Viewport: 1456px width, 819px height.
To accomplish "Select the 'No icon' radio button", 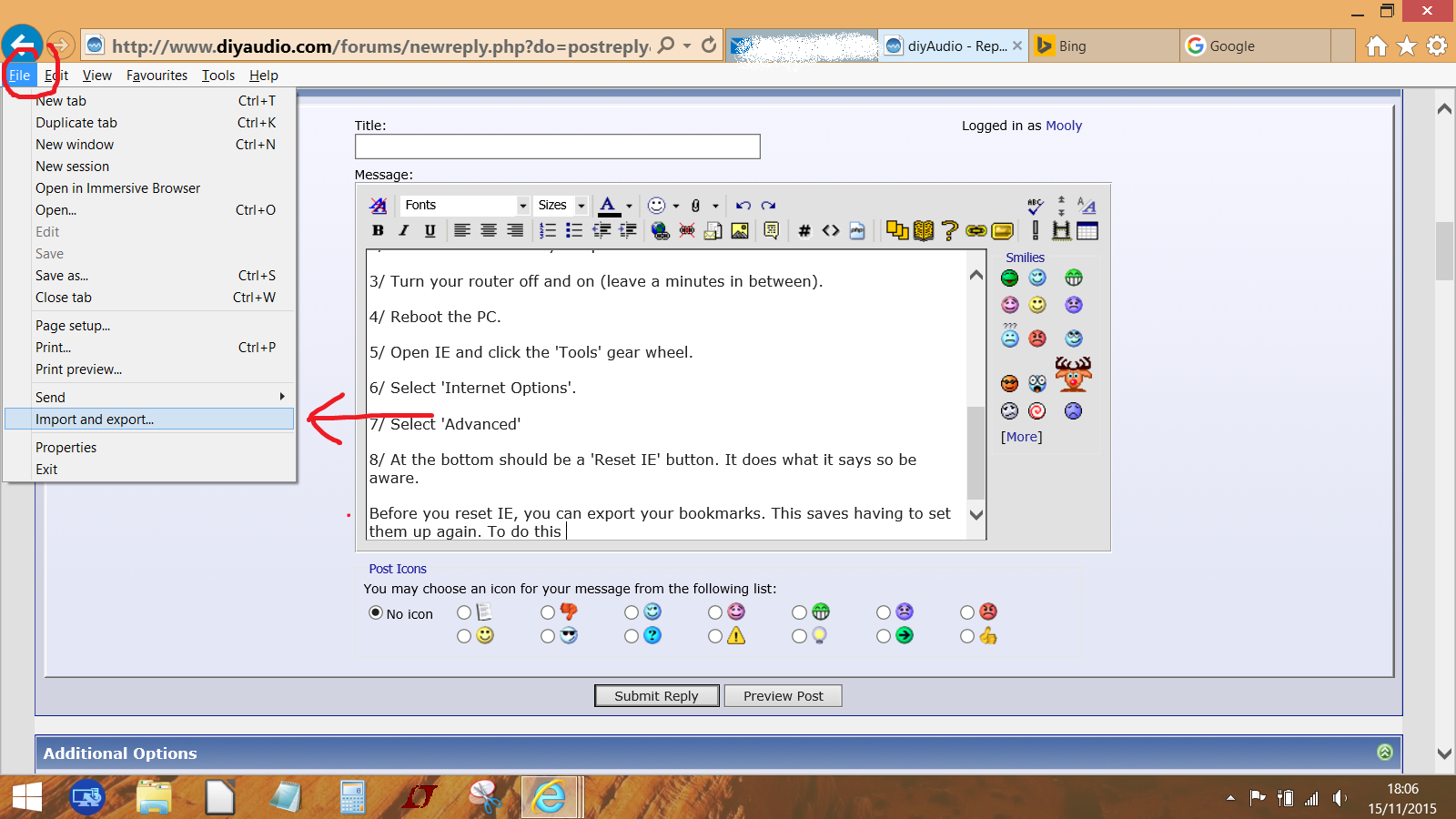I will pyautogui.click(x=376, y=613).
